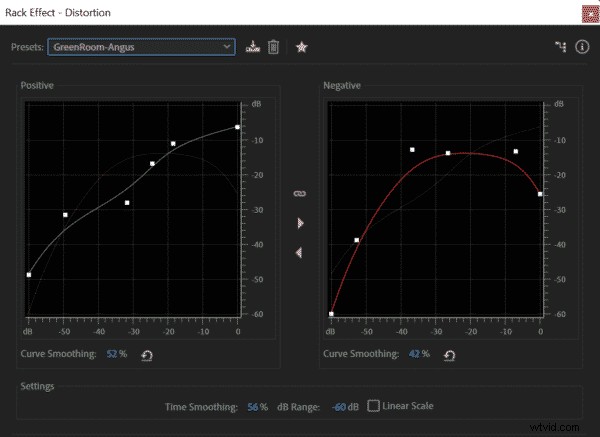Copy Positive curve to Negative graph
The width and height of the screenshot is (600, 437).
click(299, 222)
